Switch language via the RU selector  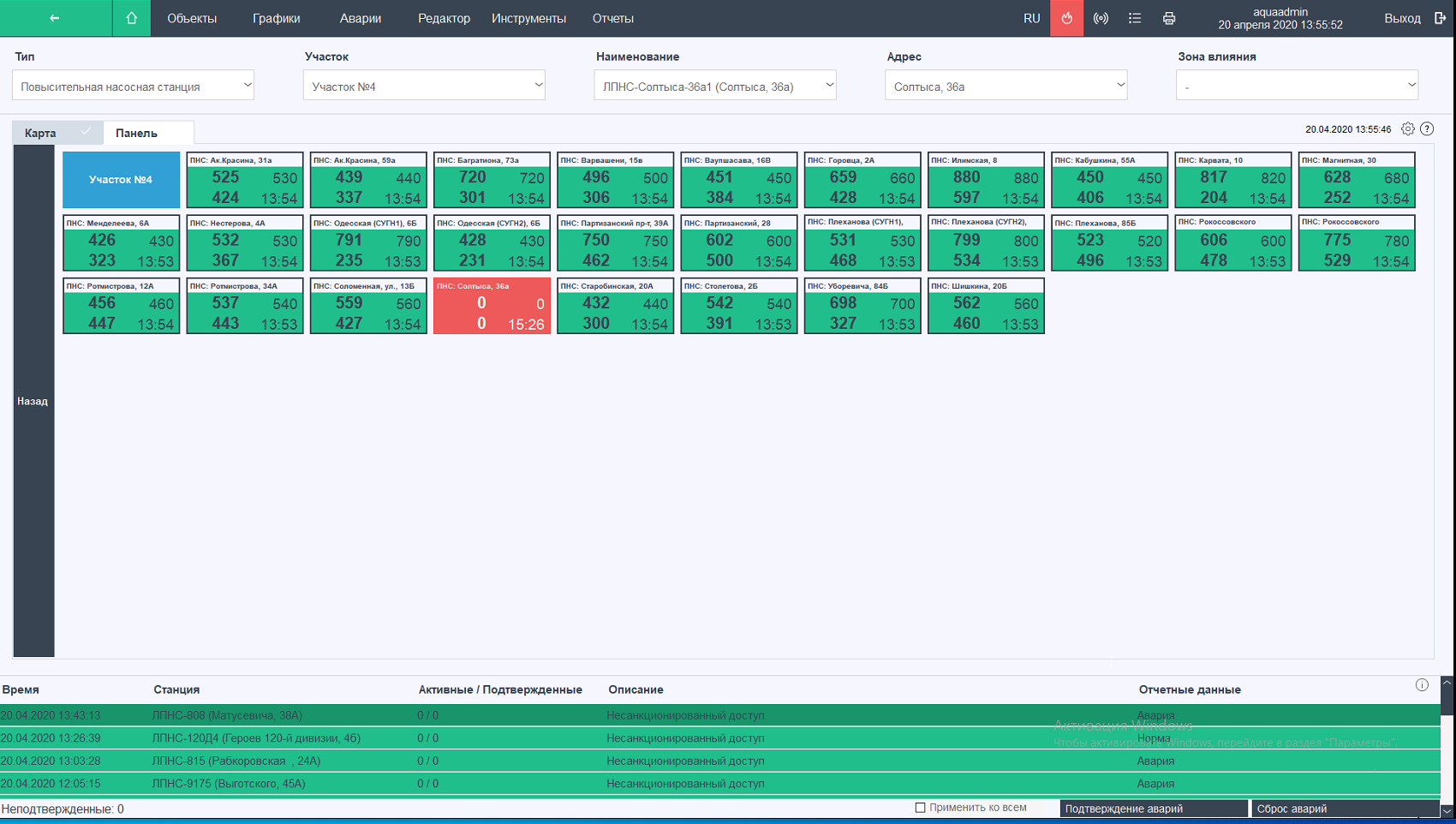pyautogui.click(x=1031, y=18)
